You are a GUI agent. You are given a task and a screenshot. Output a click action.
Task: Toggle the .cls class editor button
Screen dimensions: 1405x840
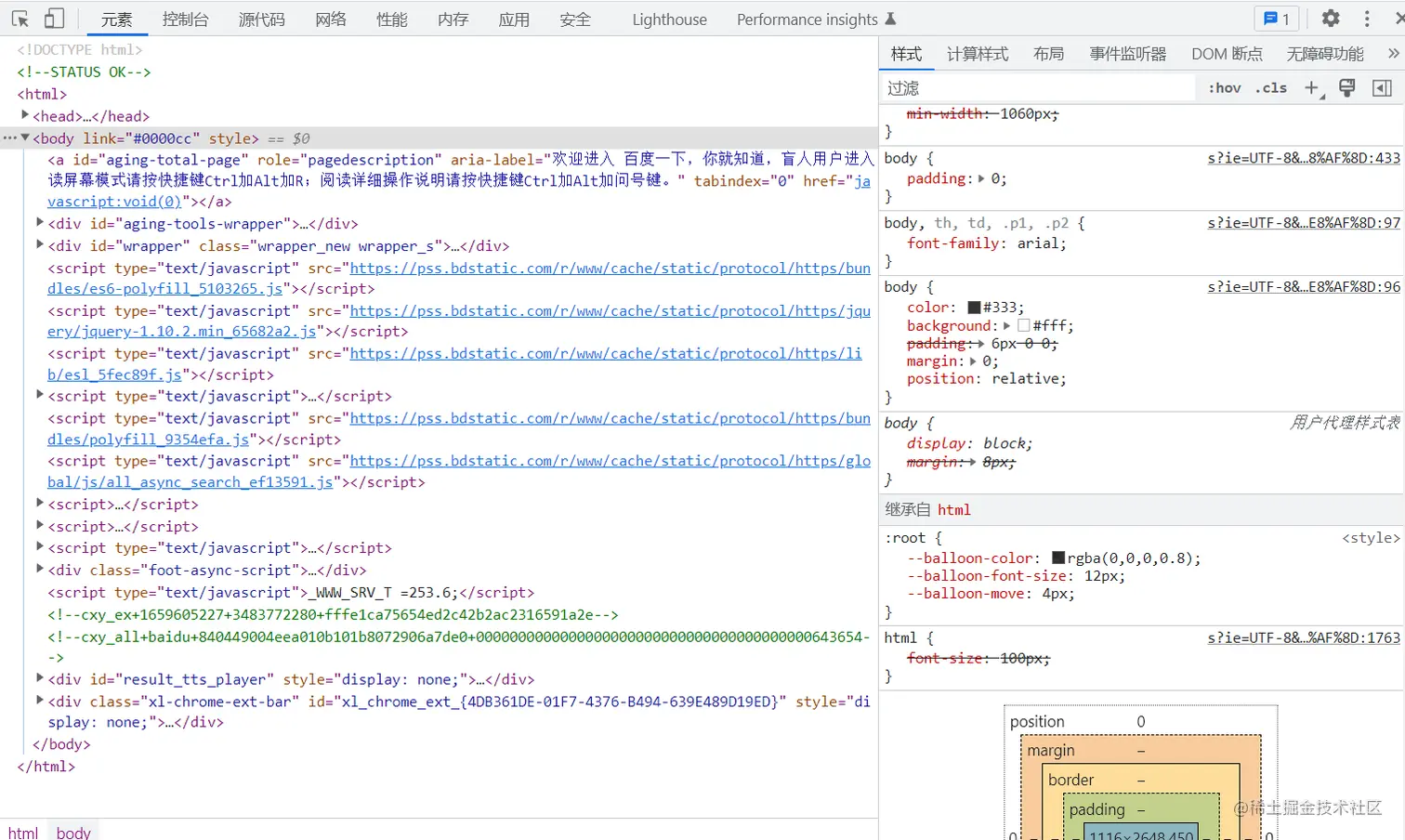coord(1270,88)
